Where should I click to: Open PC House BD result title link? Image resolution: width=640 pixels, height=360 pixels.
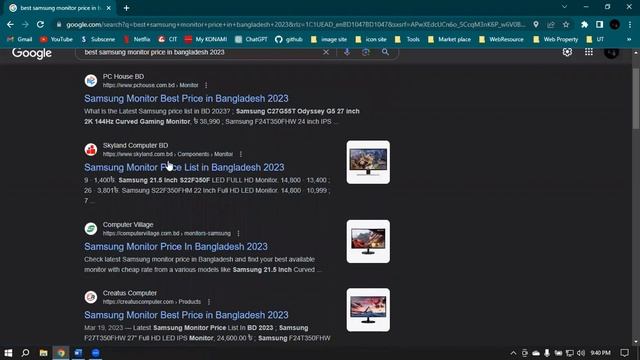pos(186,98)
